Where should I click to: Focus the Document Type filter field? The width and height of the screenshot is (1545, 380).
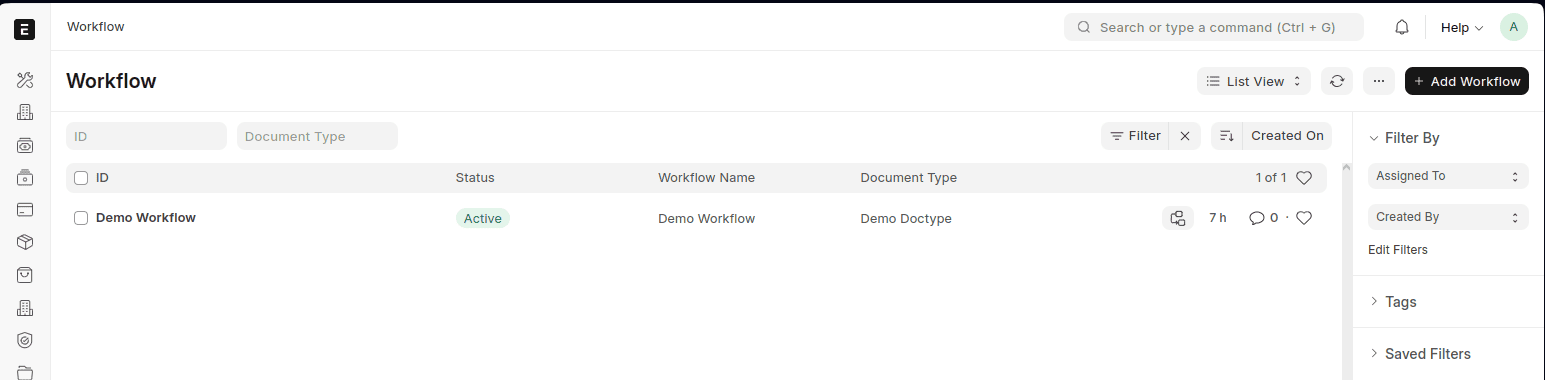pos(317,136)
